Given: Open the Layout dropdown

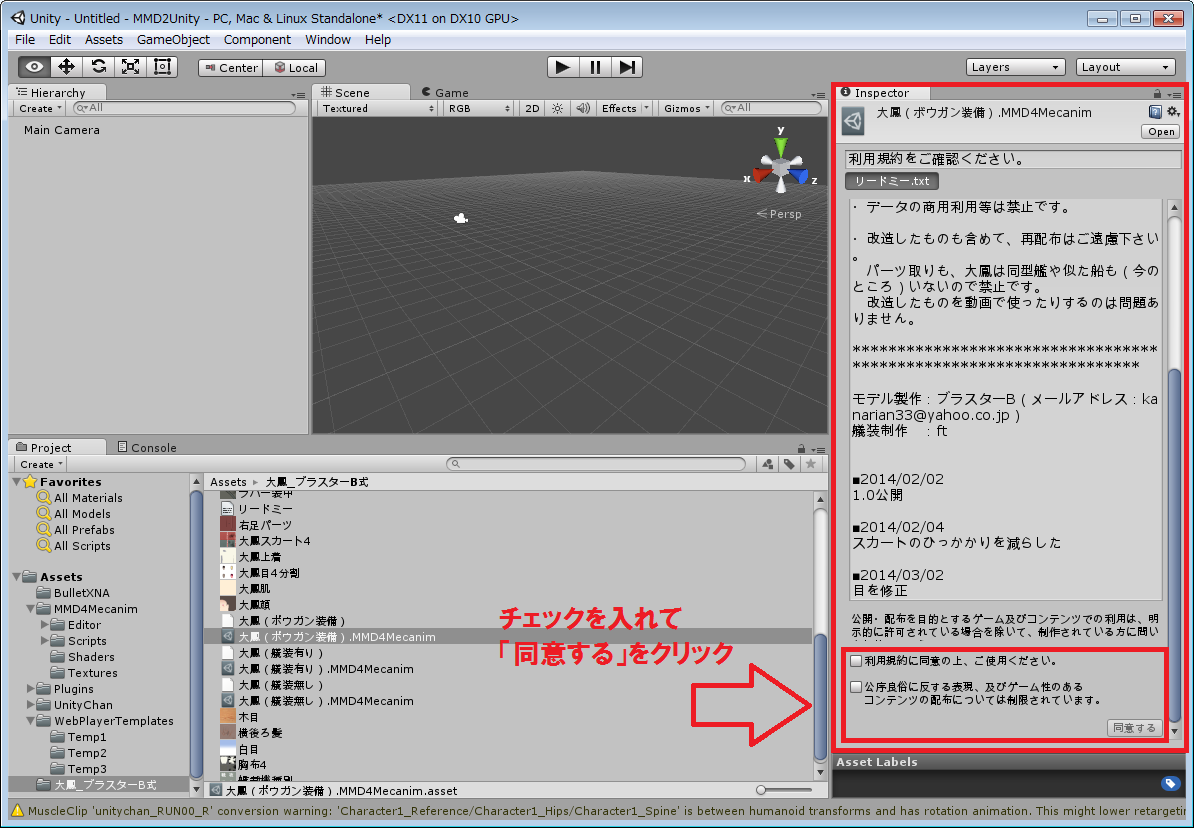Looking at the screenshot, I should (1125, 67).
